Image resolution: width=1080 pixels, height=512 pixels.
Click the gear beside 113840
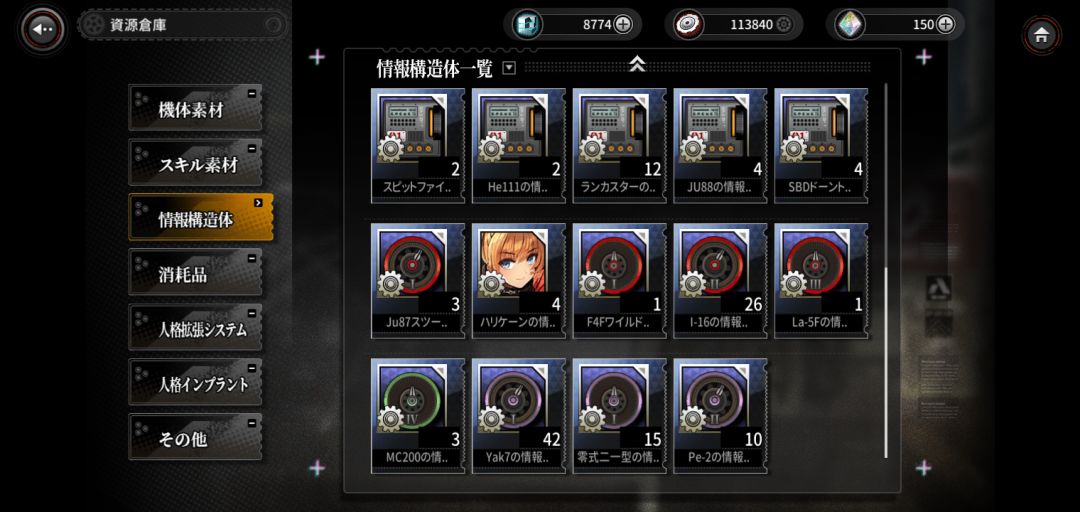(x=784, y=25)
